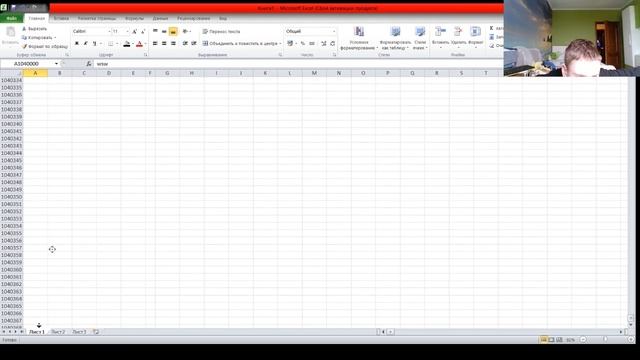
Task: Open the Вид ribbon tab
Action: tap(223, 18)
